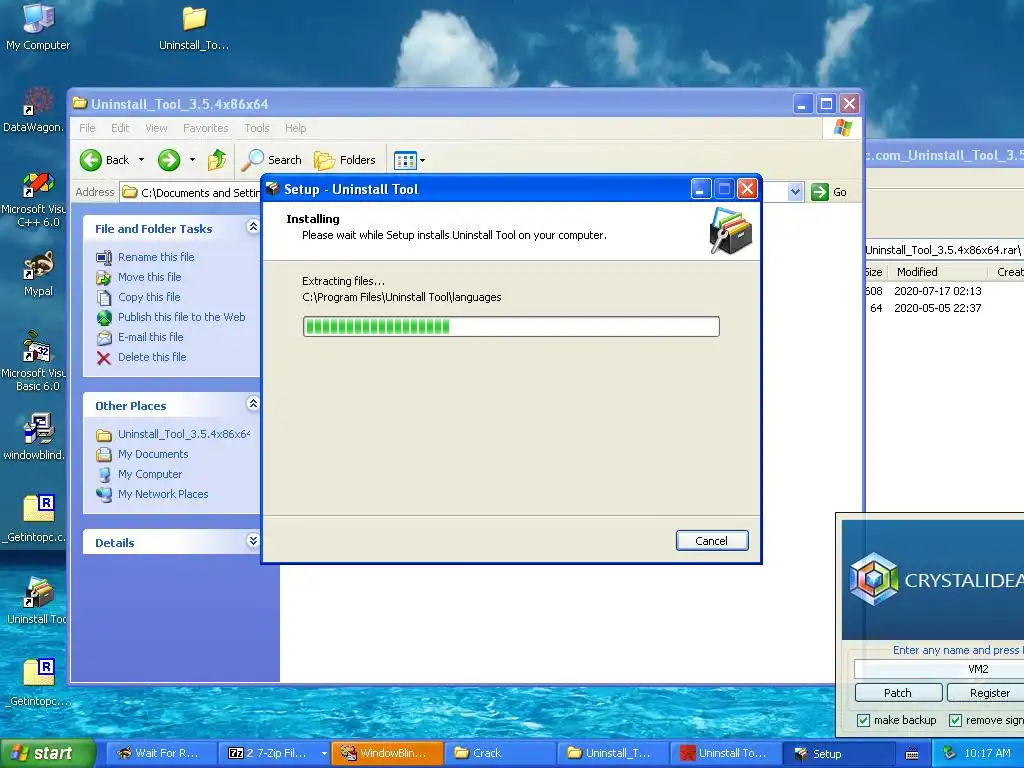This screenshot has width=1024, height=768.
Task: Open the Views button in Explorer toolbar
Action: (405, 160)
